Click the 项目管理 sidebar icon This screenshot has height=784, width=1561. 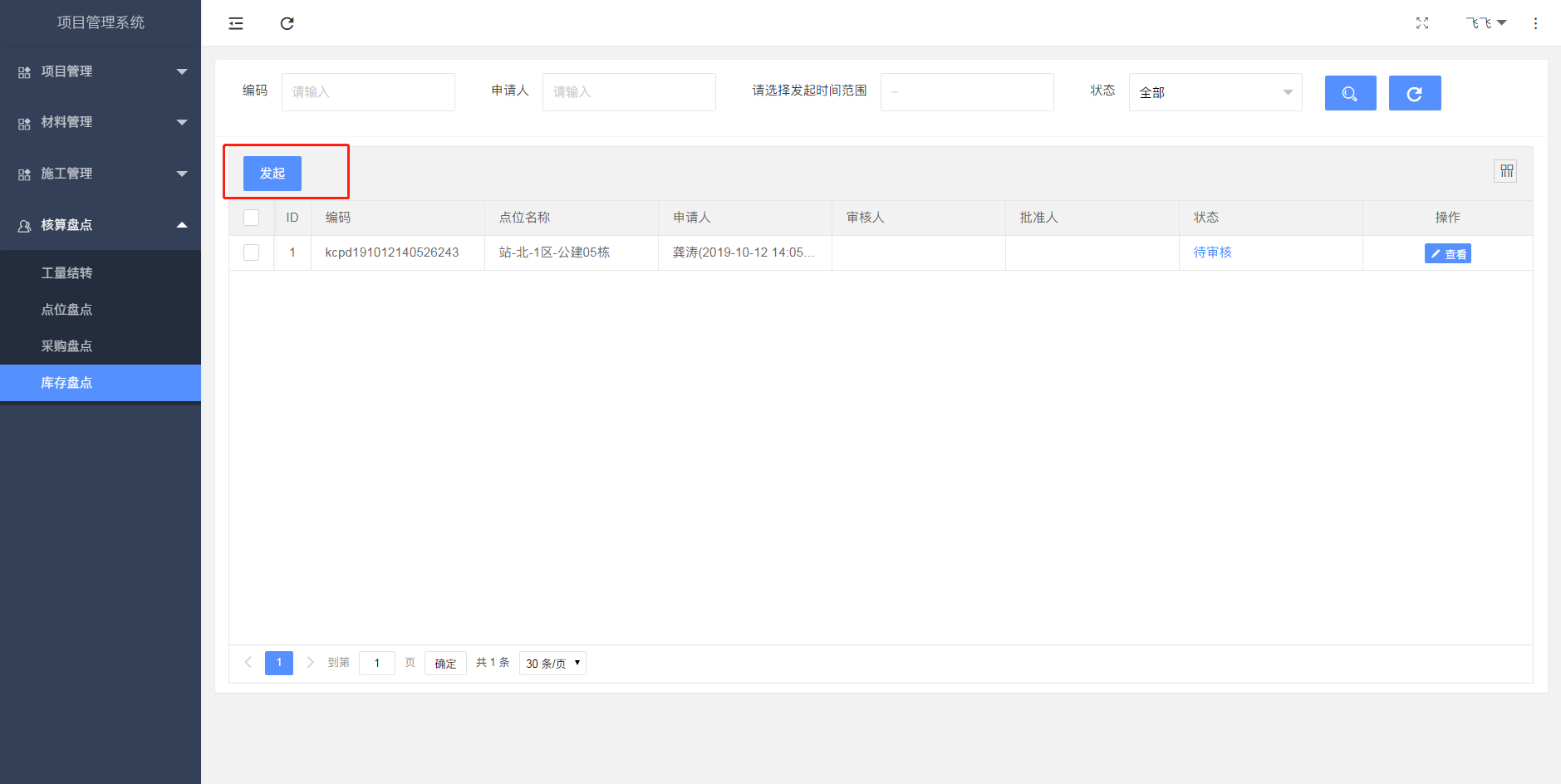point(25,72)
